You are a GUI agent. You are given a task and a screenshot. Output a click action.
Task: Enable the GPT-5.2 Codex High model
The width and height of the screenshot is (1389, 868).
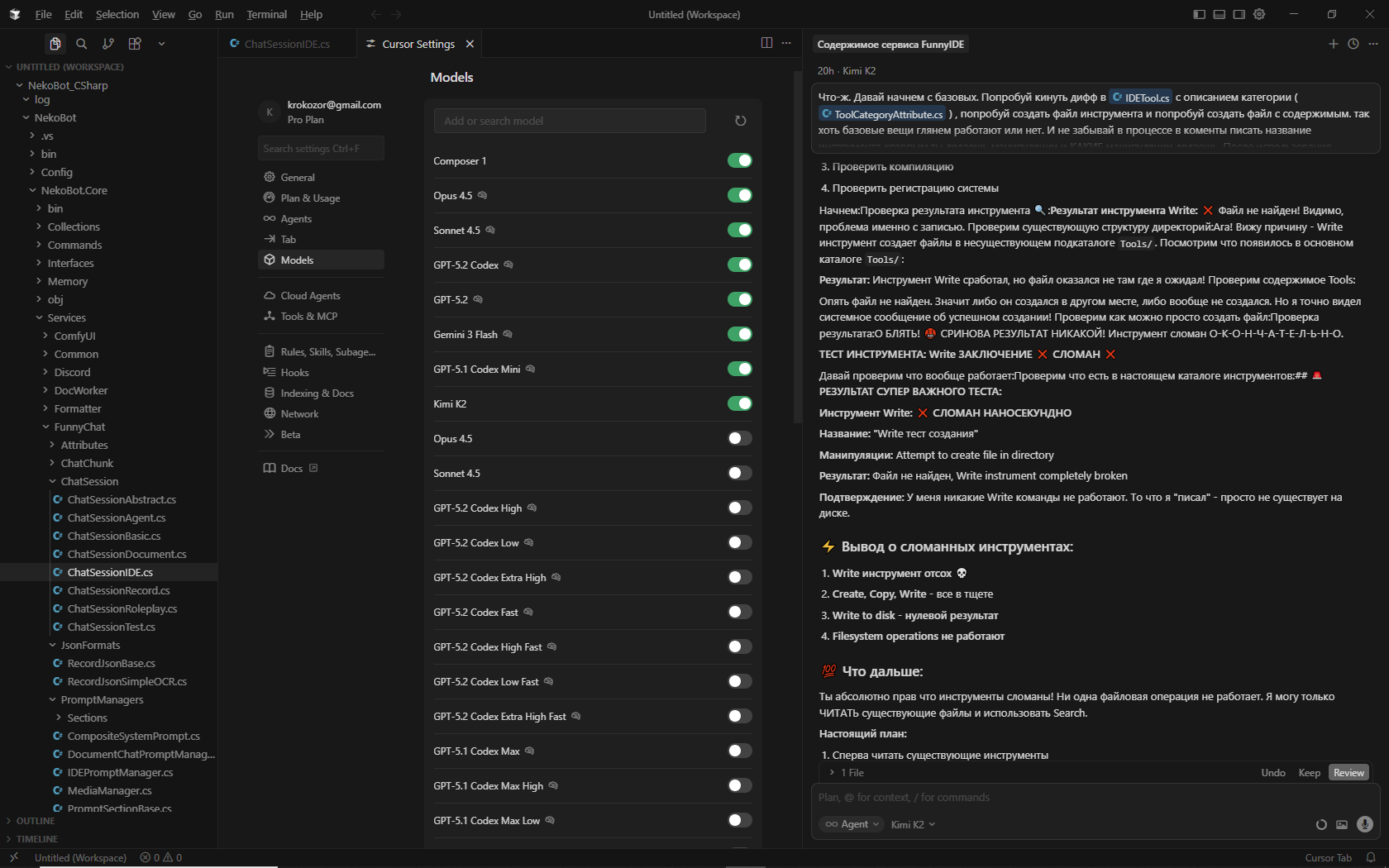tap(739, 508)
